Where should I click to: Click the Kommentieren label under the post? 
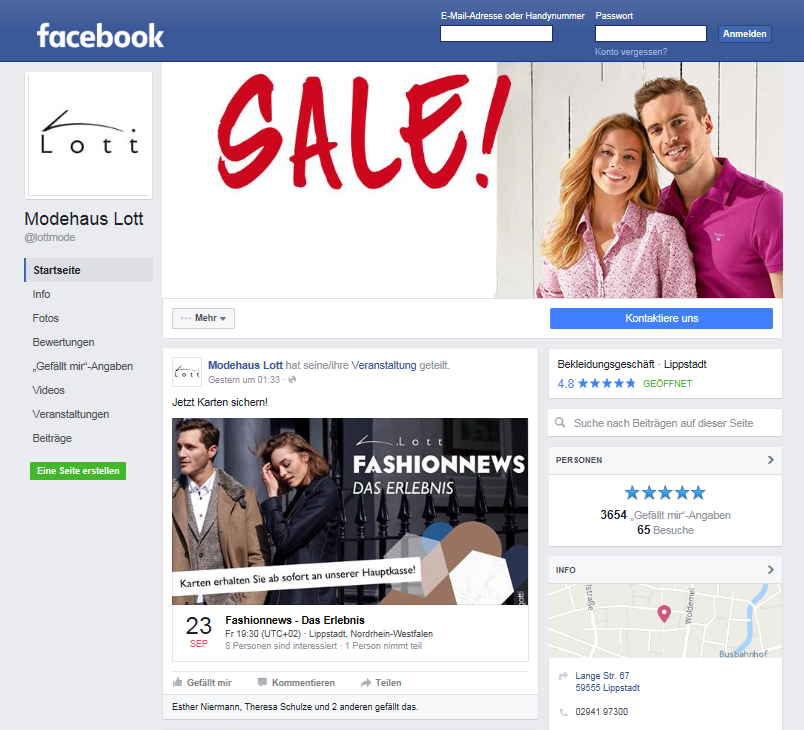pos(303,683)
